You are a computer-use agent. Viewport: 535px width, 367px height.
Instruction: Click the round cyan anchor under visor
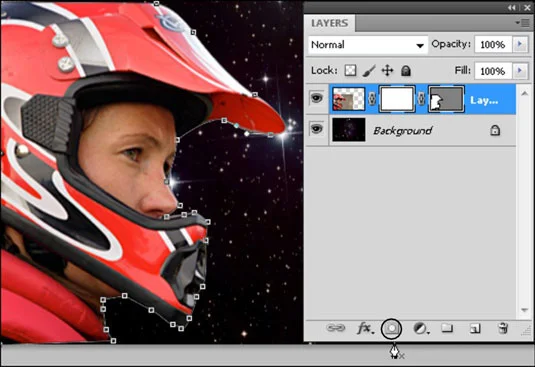click(236, 126)
